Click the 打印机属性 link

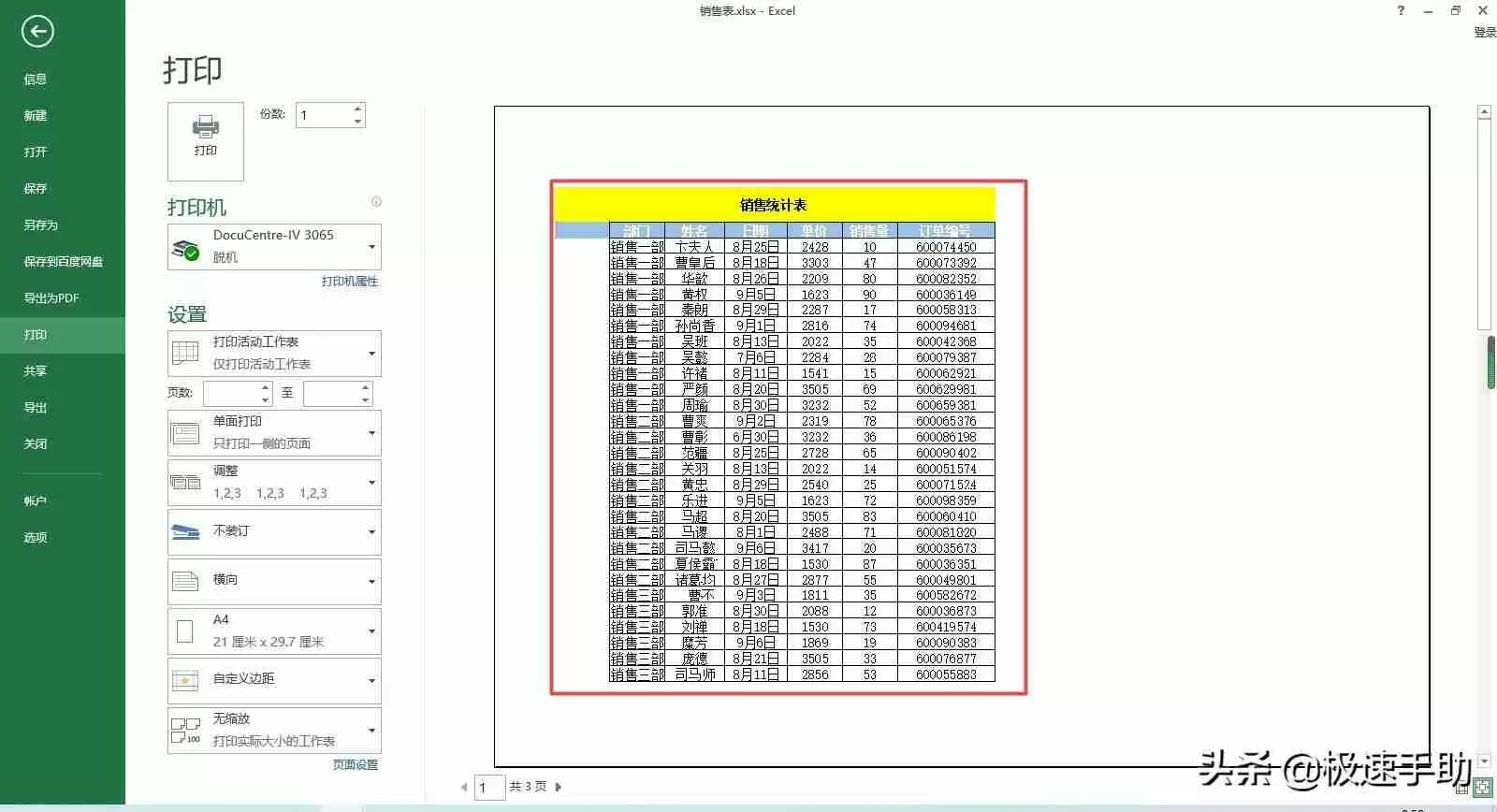click(x=350, y=281)
